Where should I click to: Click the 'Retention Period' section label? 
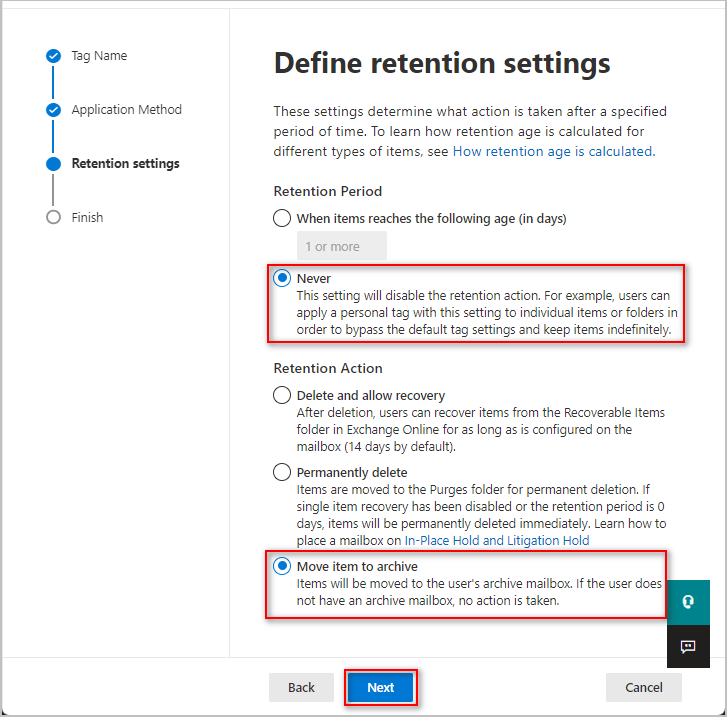[328, 191]
